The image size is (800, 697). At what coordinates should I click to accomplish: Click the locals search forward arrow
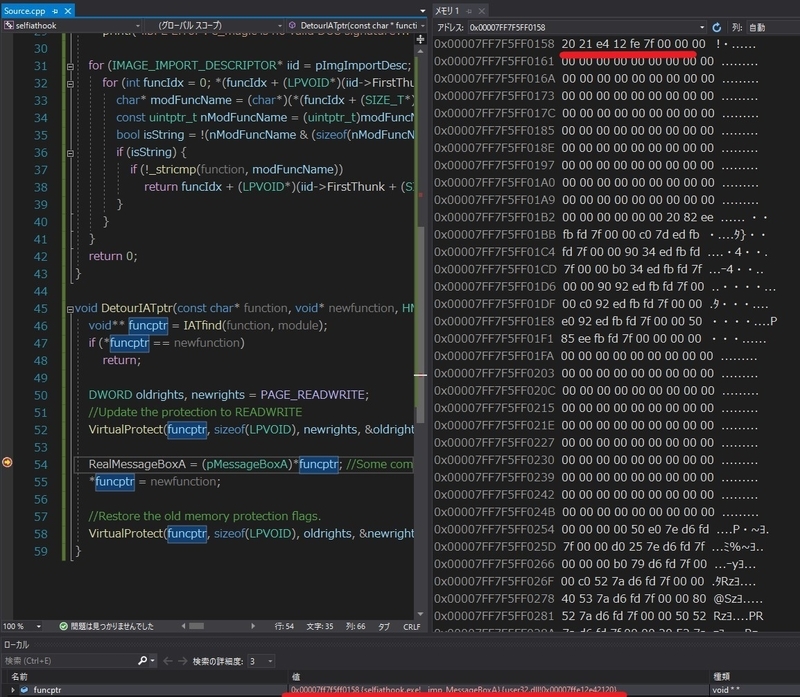point(182,661)
